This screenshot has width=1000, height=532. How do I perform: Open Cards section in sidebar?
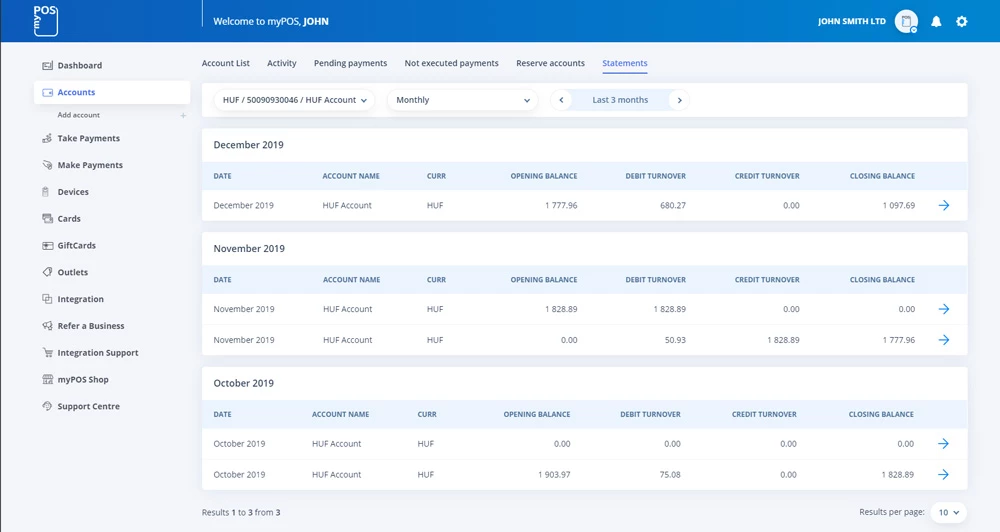click(x=69, y=219)
